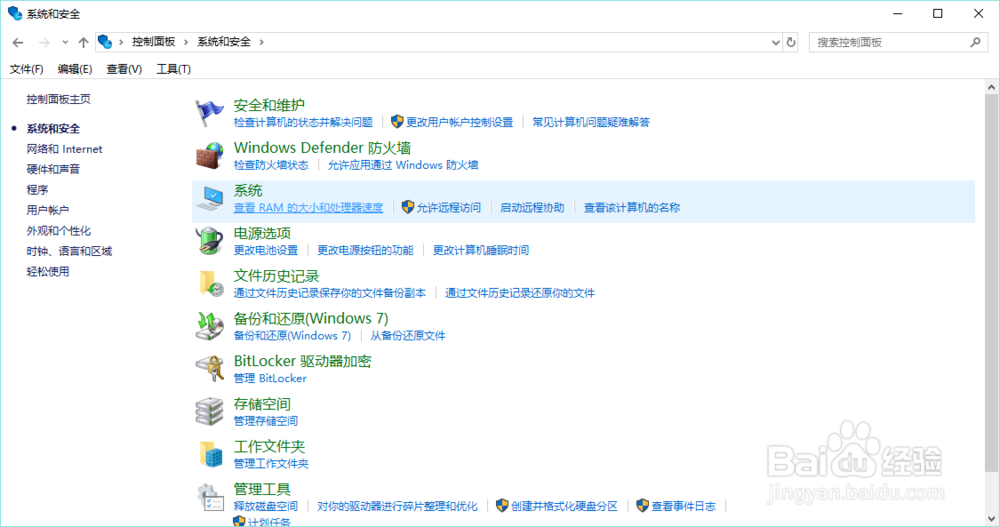
Task: Open the 电源选项 battery icon
Action: tap(209, 241)
